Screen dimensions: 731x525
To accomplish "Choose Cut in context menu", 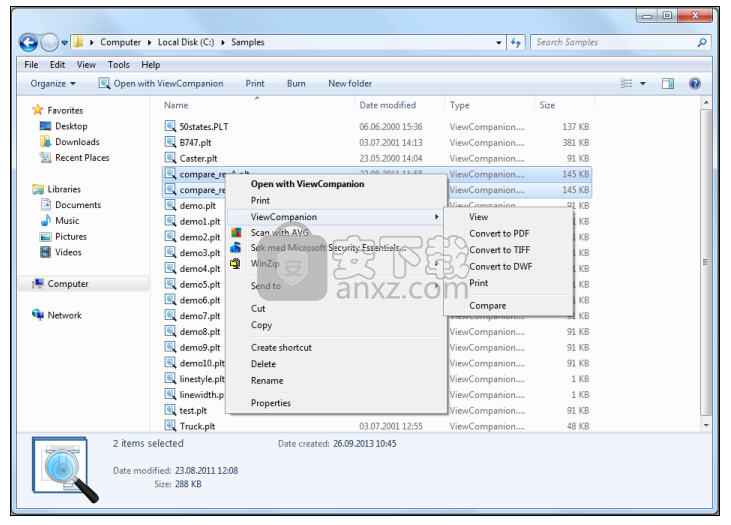I will (258, 309).
